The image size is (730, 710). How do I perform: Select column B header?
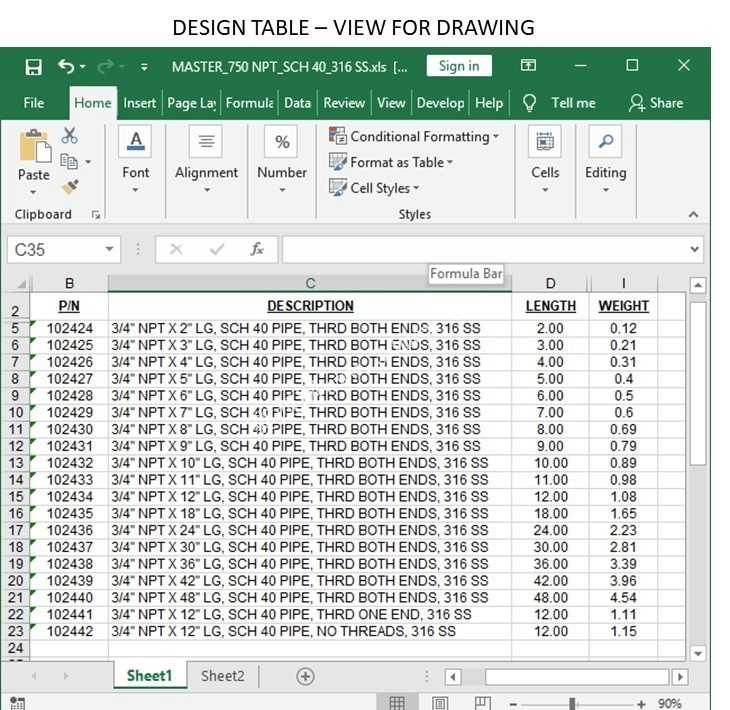point(69,283)
